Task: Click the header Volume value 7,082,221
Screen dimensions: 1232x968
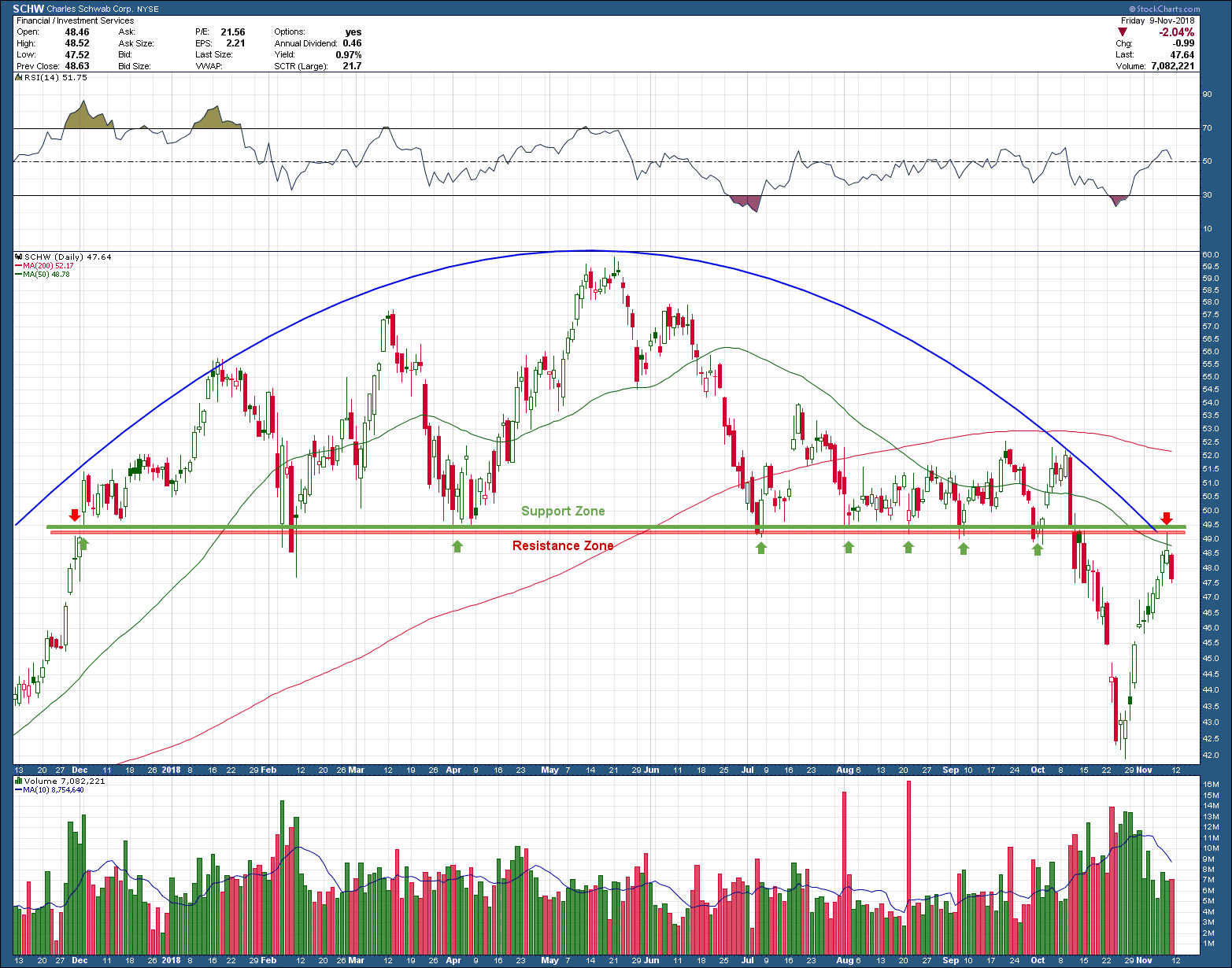Action: pos(1173,66)
